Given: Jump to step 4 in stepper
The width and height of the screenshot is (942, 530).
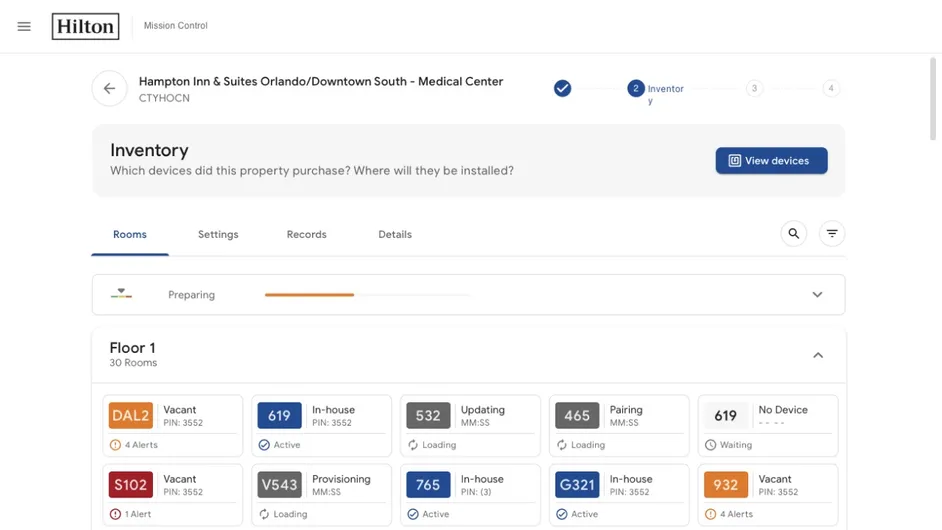Looking at the screenshot, I should (831, 88).
